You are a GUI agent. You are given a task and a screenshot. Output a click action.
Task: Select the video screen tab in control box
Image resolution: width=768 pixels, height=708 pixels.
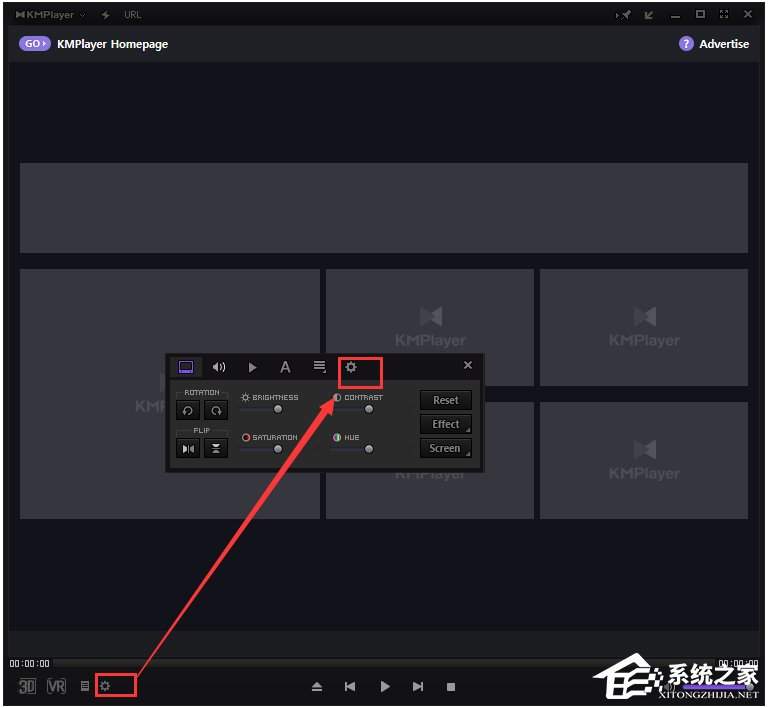point(186,367)
